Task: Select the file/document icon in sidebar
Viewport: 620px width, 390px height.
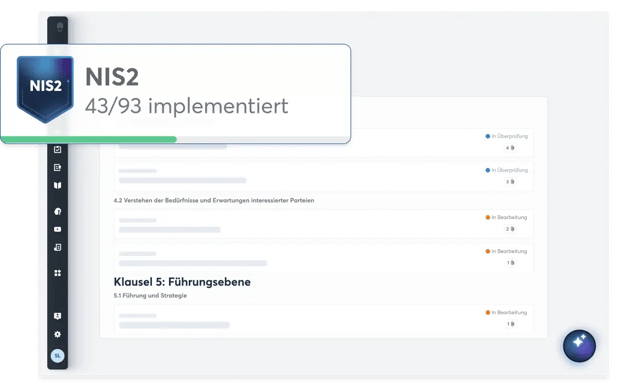Action: click(57, 247)
